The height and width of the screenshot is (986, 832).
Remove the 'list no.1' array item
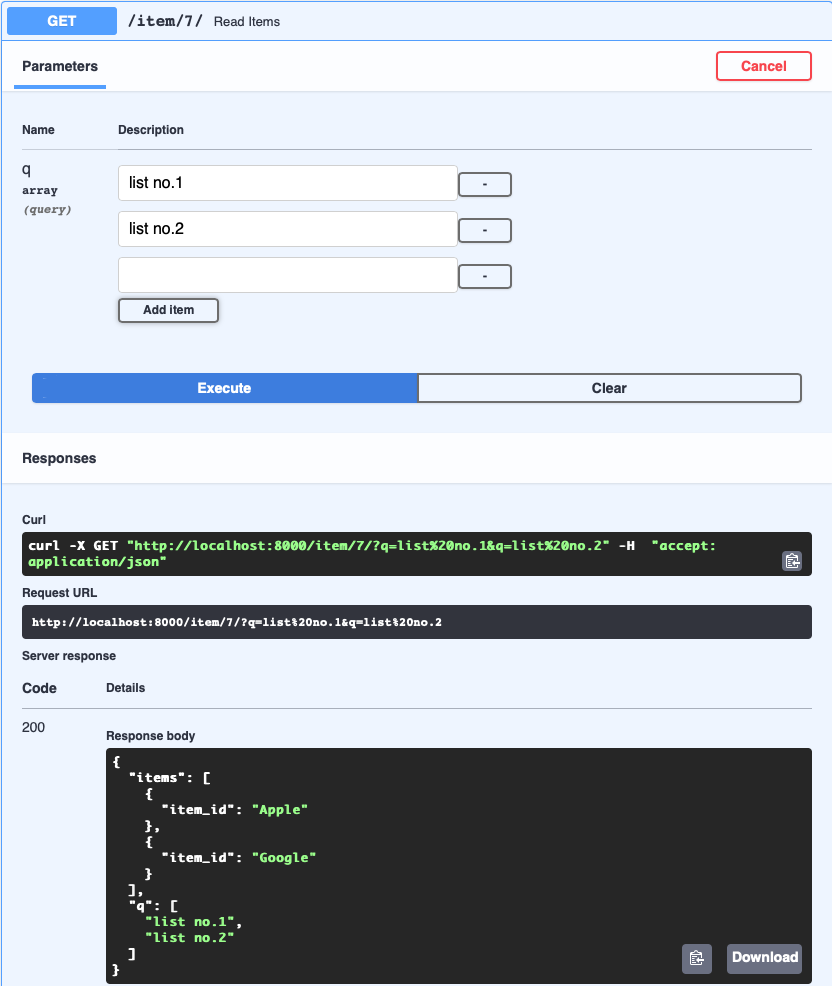pos(484,184)
